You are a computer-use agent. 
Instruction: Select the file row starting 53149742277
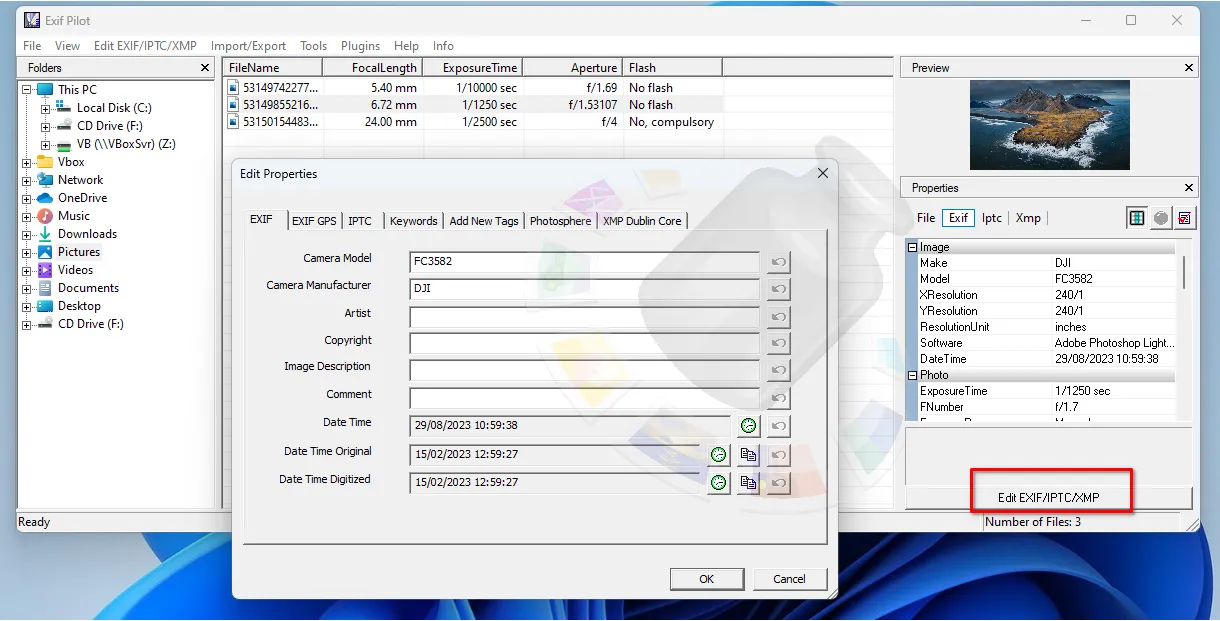click(557, 88)
